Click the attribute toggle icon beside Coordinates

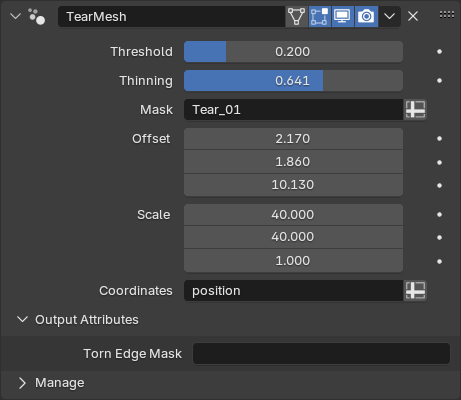415,291
